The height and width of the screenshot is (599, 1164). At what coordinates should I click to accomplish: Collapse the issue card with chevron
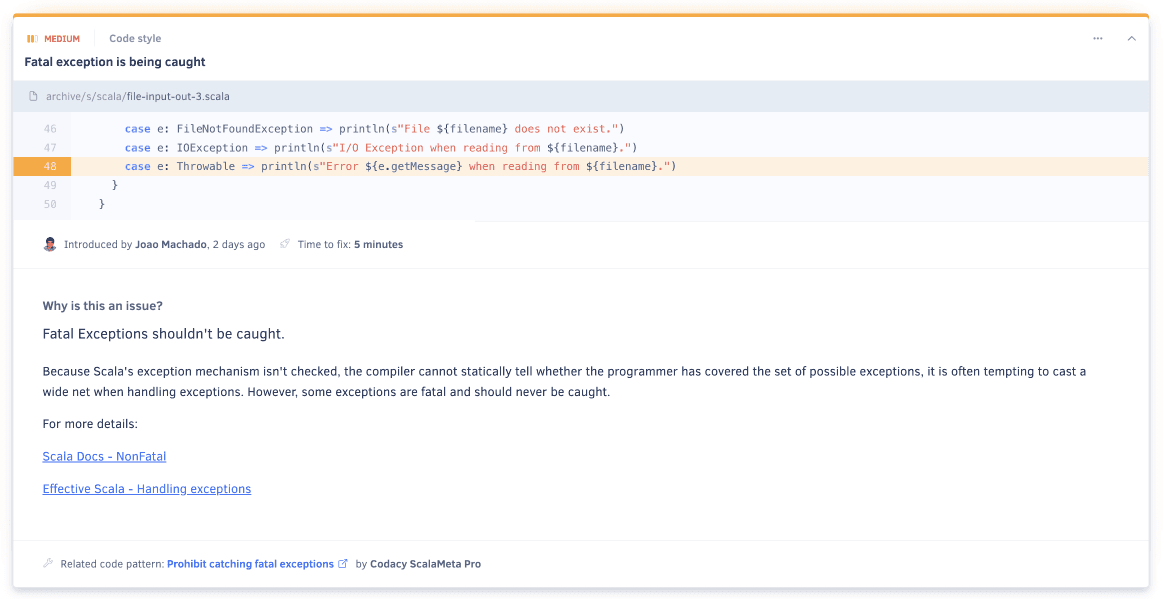pos(1132,39)
